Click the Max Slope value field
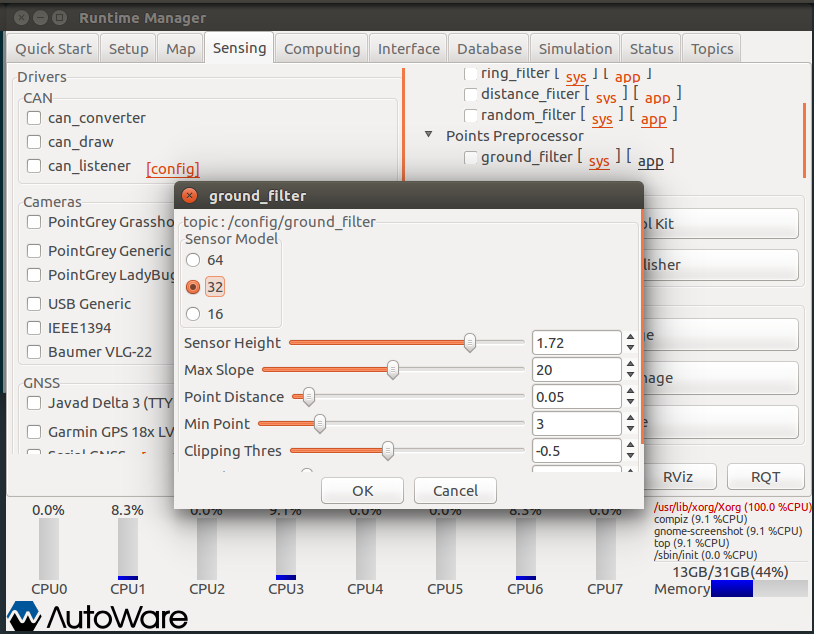 pyautogui.click(x=577, y=369)
